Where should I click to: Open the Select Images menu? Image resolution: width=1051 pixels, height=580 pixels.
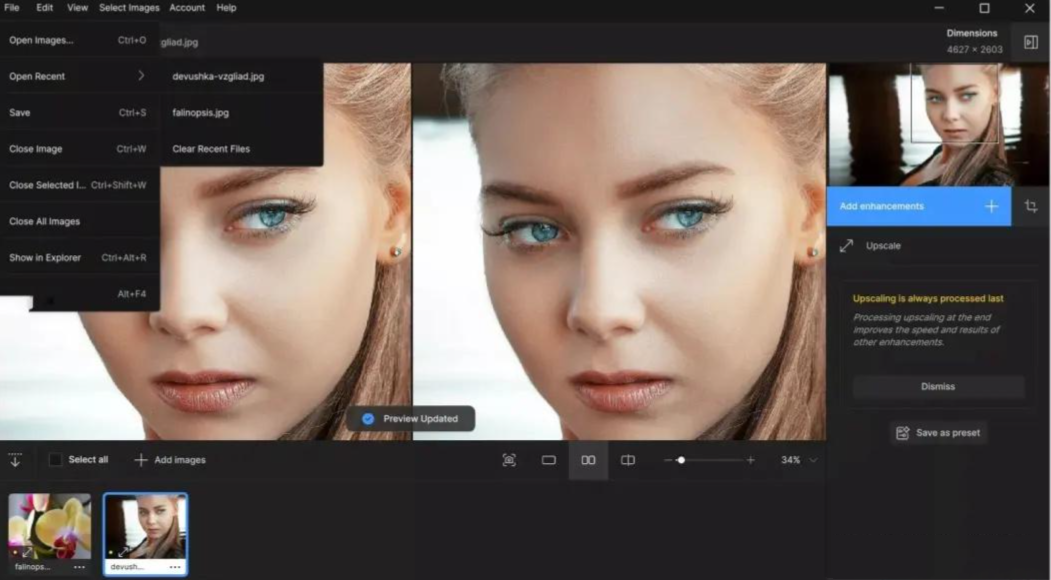click(129, 8)
